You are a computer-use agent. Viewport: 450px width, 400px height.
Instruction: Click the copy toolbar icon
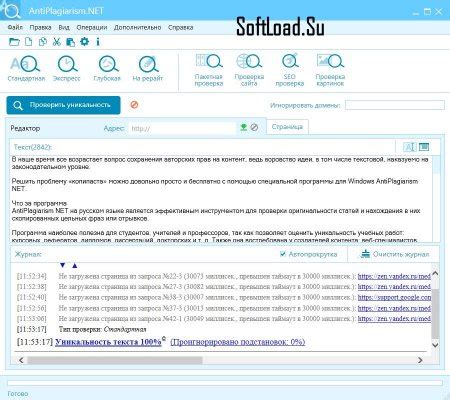point(43,42)
